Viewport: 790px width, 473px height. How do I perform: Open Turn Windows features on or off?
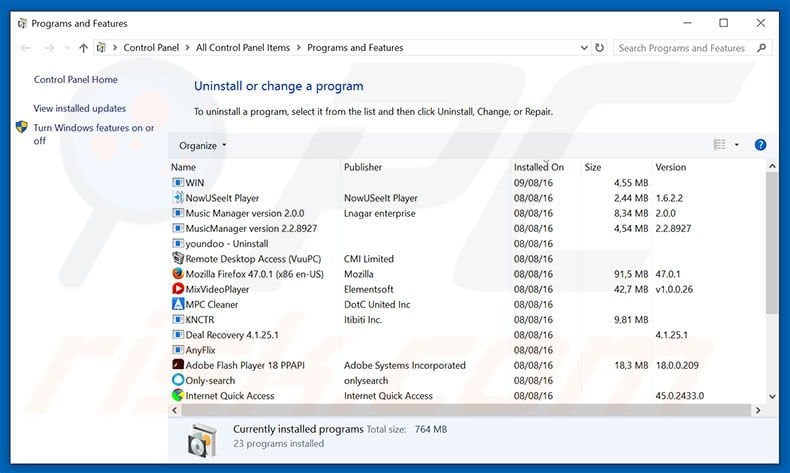click(94, 134)
